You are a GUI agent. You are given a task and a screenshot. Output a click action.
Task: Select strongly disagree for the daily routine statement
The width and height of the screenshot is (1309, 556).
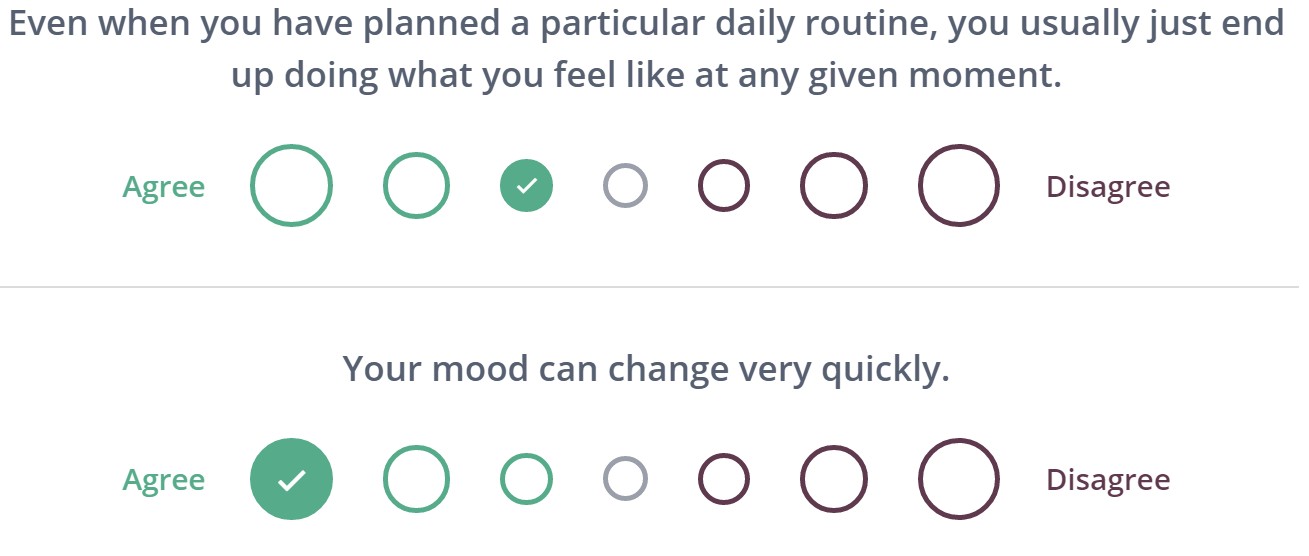(x=958, y=186)
